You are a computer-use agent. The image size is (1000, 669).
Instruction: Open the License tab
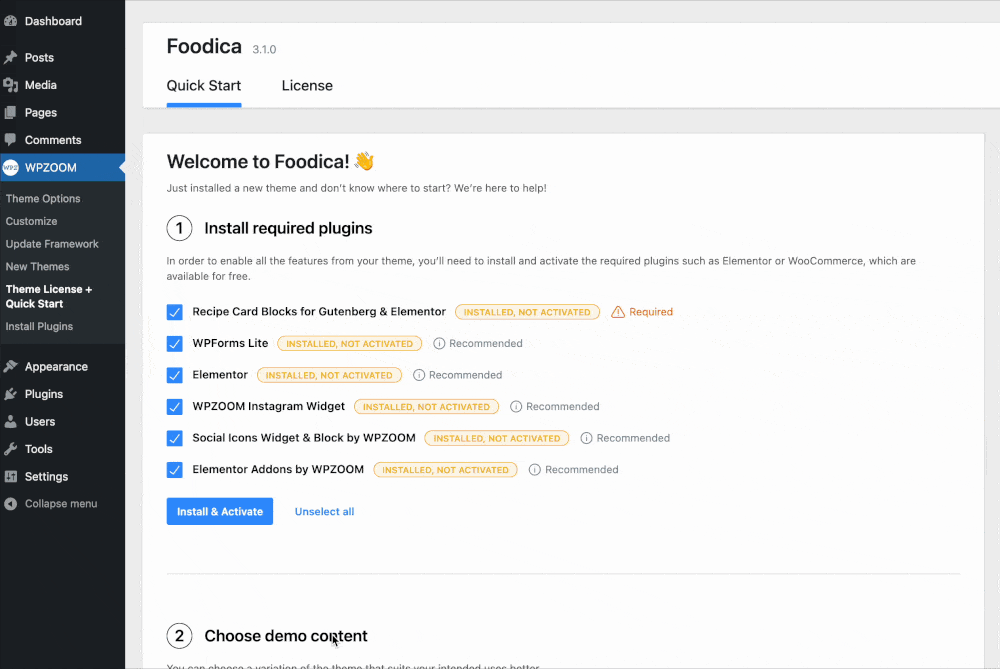coord(307,85)
